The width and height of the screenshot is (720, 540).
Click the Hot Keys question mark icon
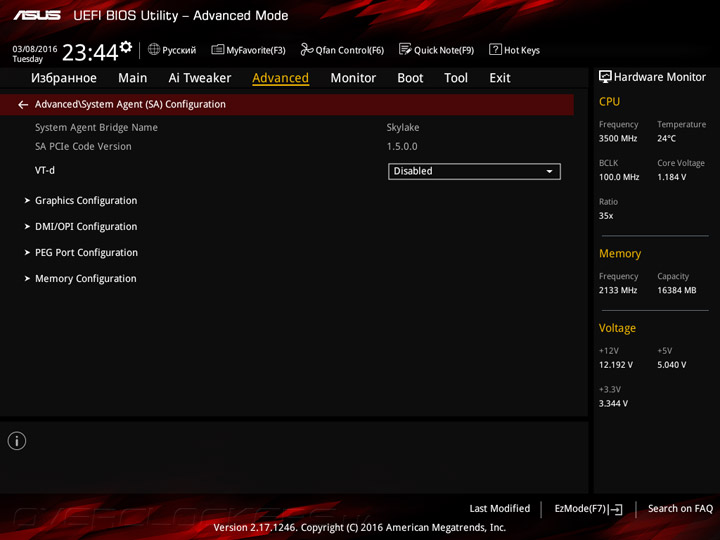(x=495, y=49)
